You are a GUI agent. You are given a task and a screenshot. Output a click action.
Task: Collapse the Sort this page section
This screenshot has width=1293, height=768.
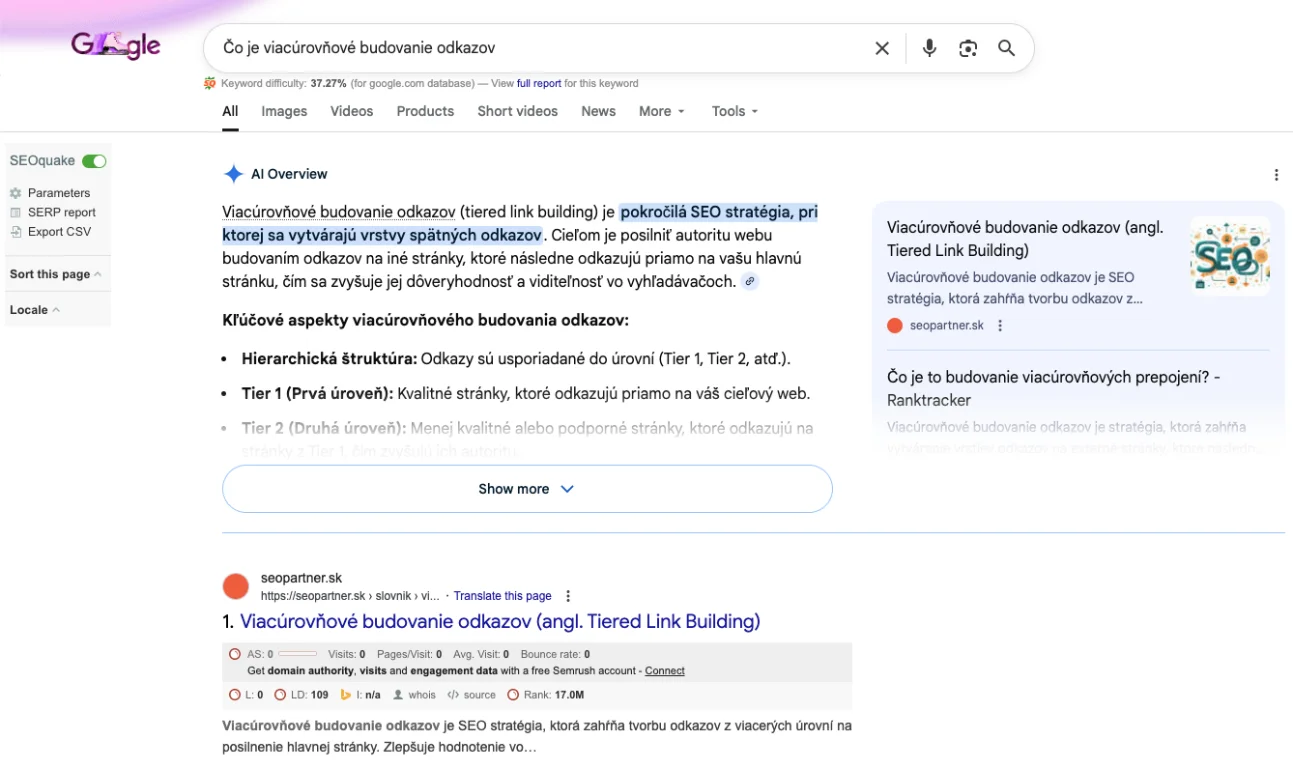pos(55,274)
